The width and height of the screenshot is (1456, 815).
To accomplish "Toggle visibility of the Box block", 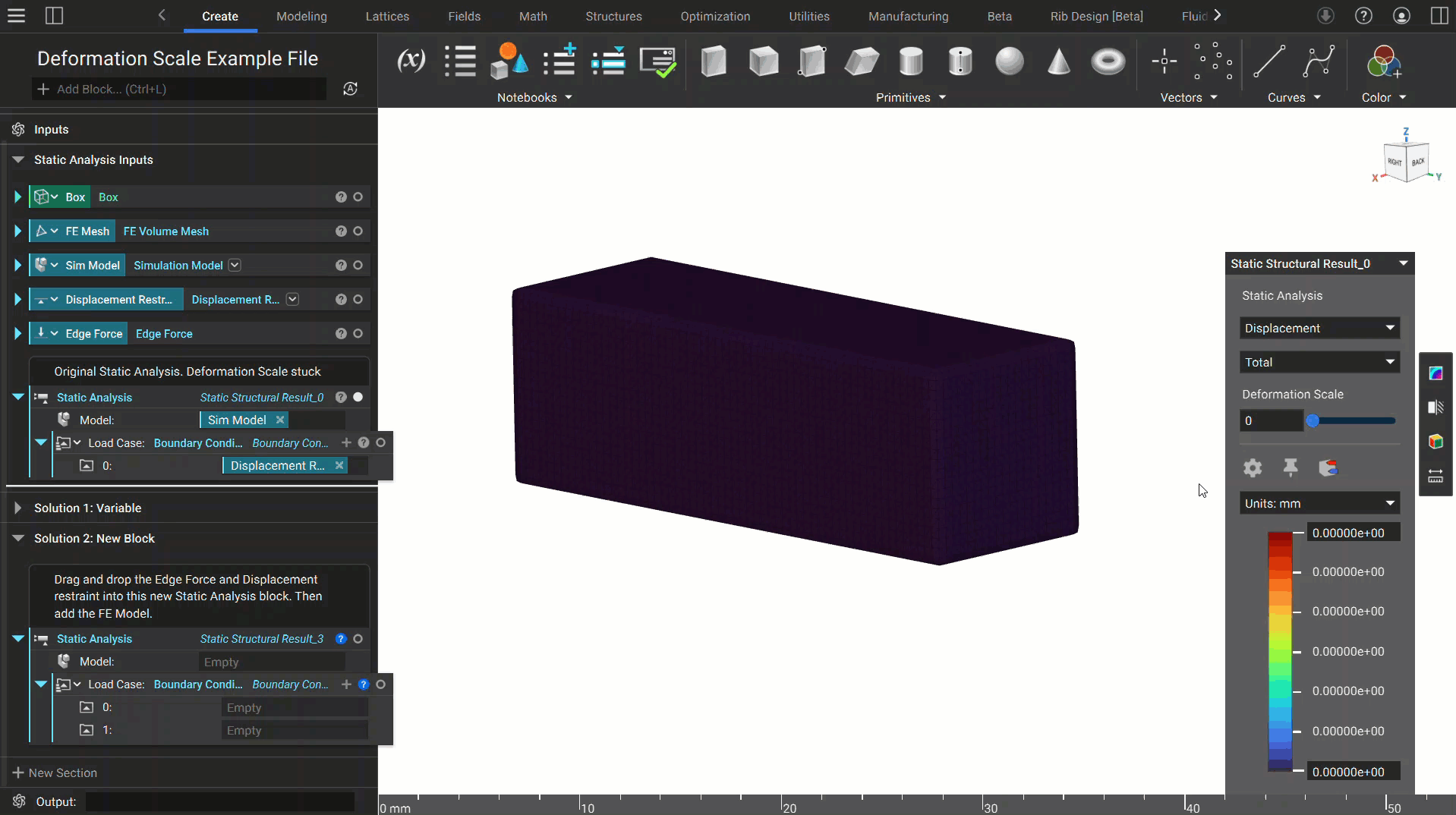I will [x=358, y=197].
